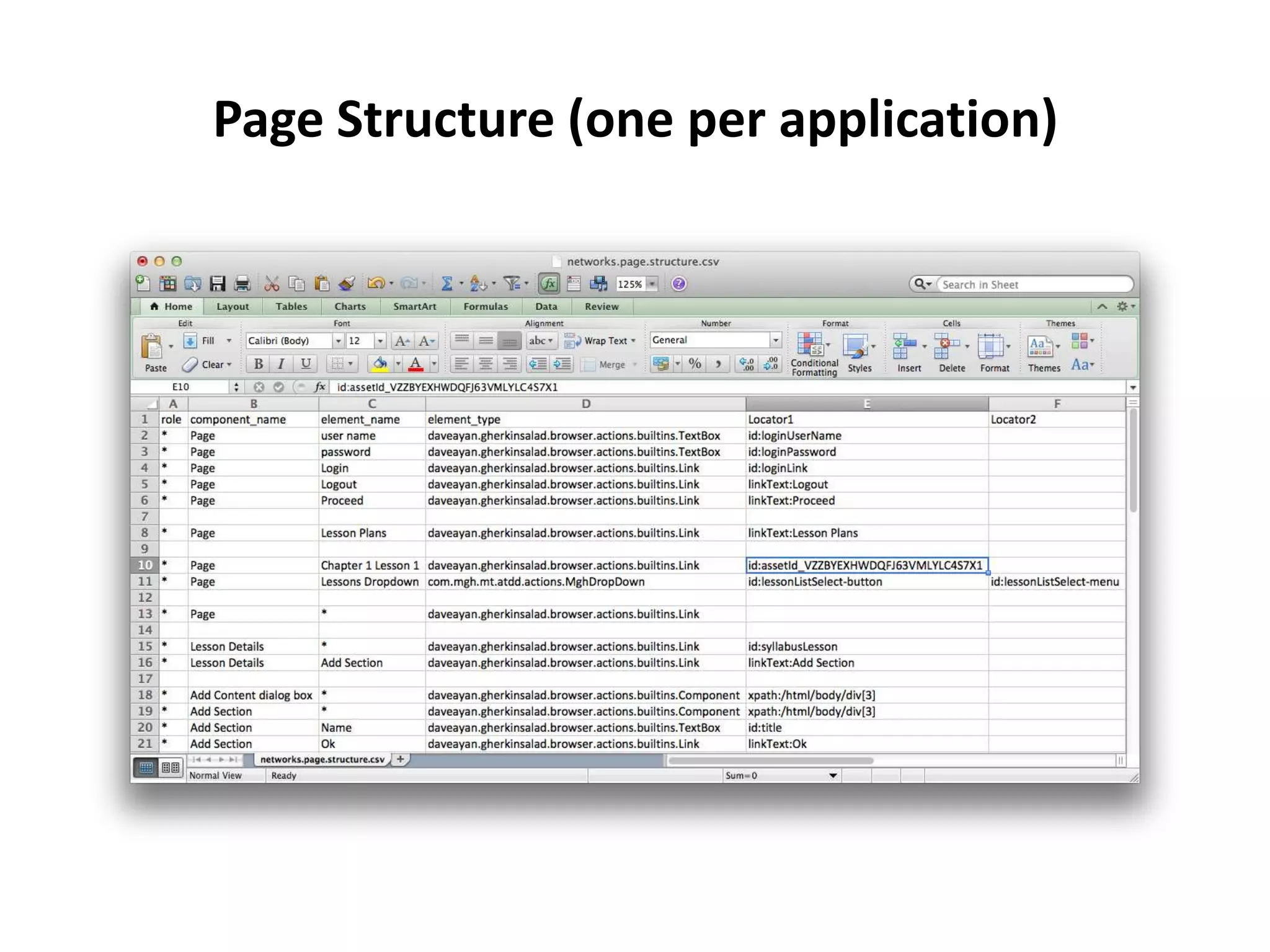Screen dimensions: 1270x952
Task: Open the Sum=0 status bar dropdown
Action: (833, 775)
